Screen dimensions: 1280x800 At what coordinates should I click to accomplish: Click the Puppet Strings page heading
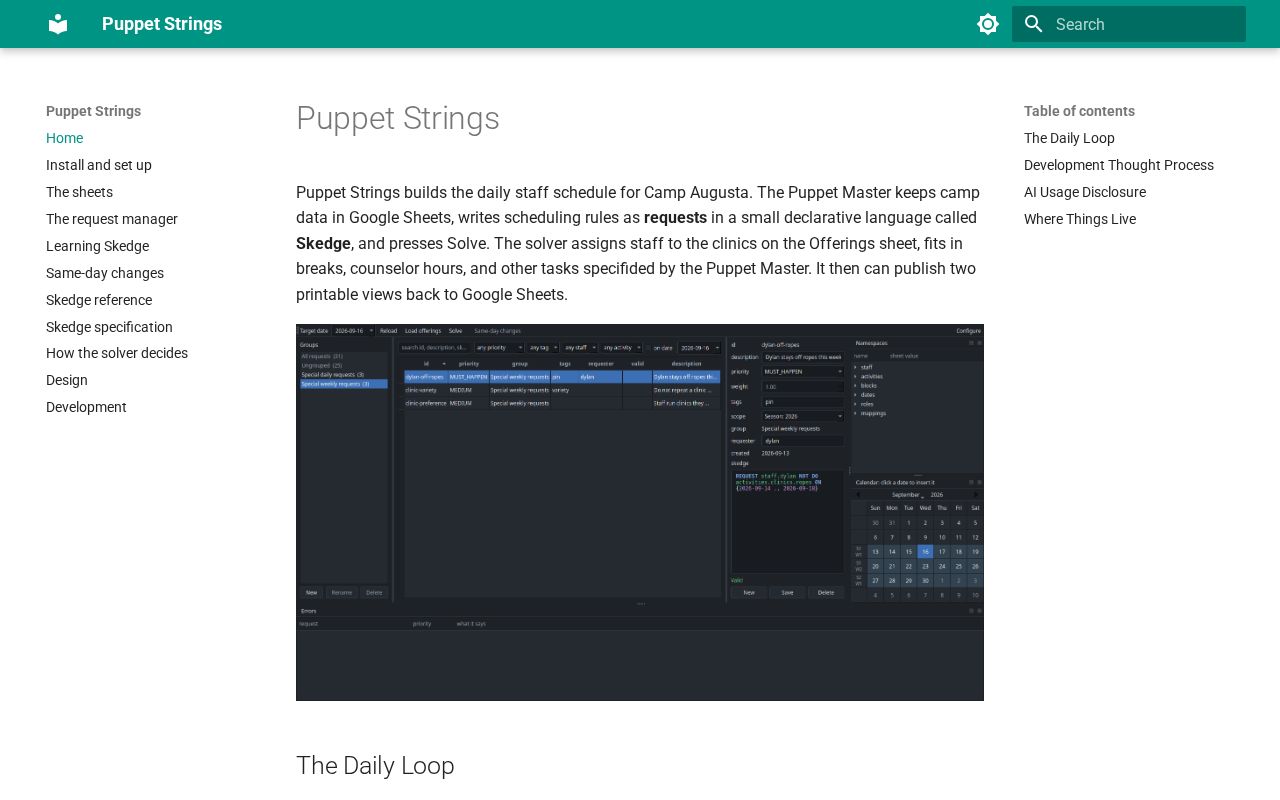(398, 119)
